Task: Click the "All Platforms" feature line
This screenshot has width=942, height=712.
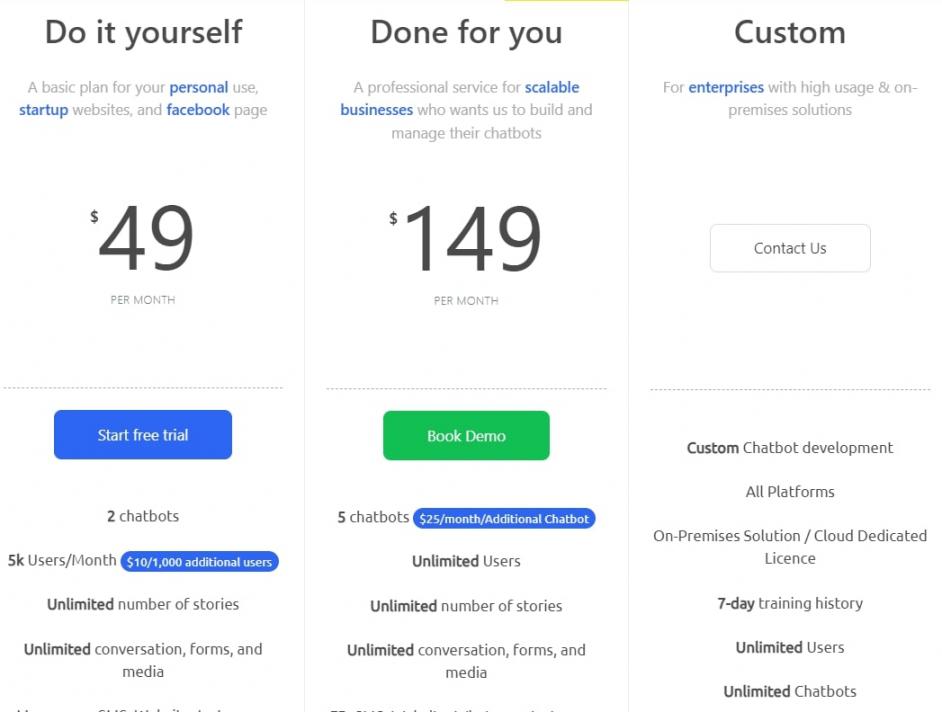Action: tap(790, 492)
